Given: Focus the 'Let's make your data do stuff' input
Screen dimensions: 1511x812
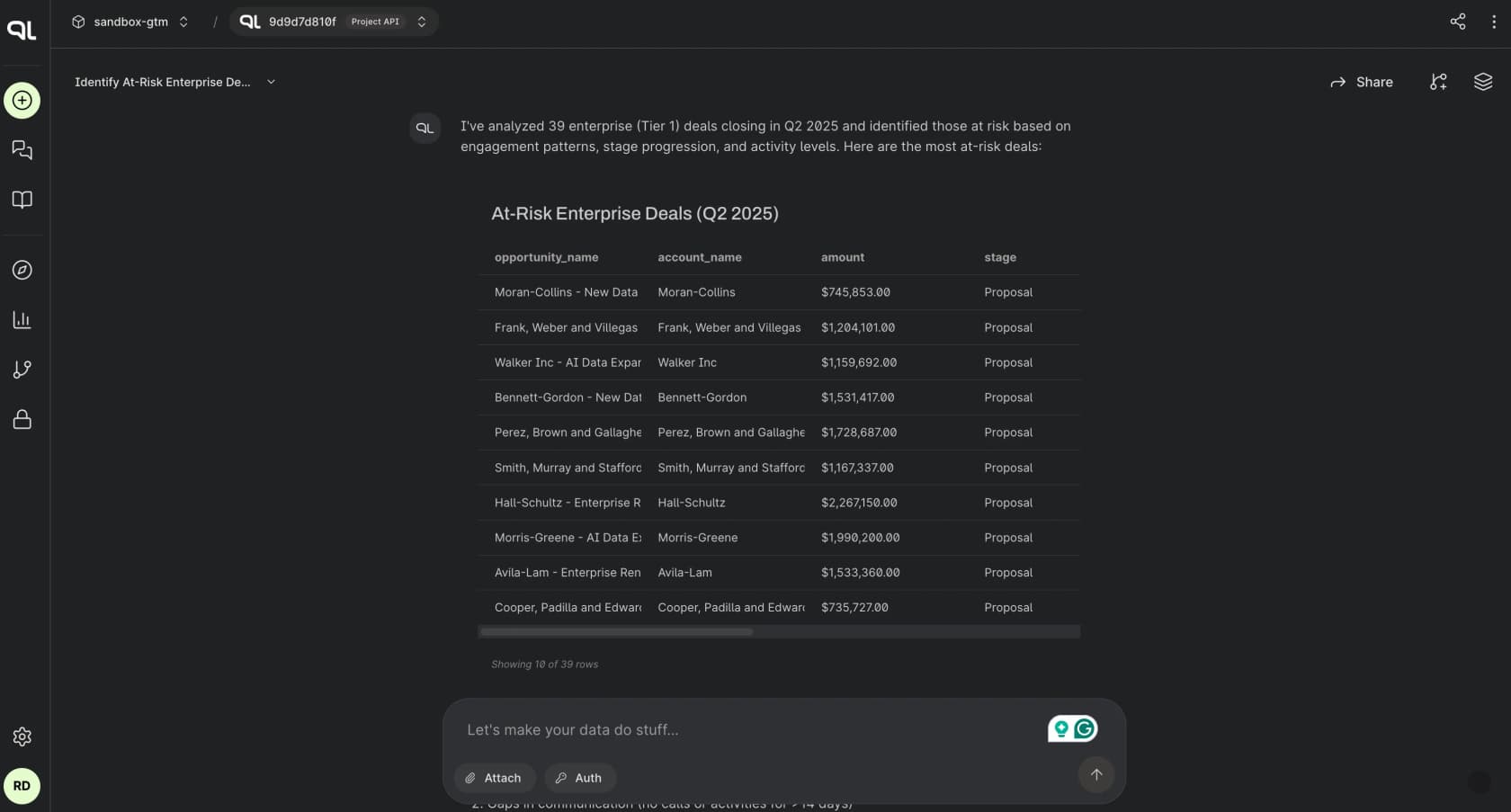Looking at the screenshot, I should [x=751, y=729].
